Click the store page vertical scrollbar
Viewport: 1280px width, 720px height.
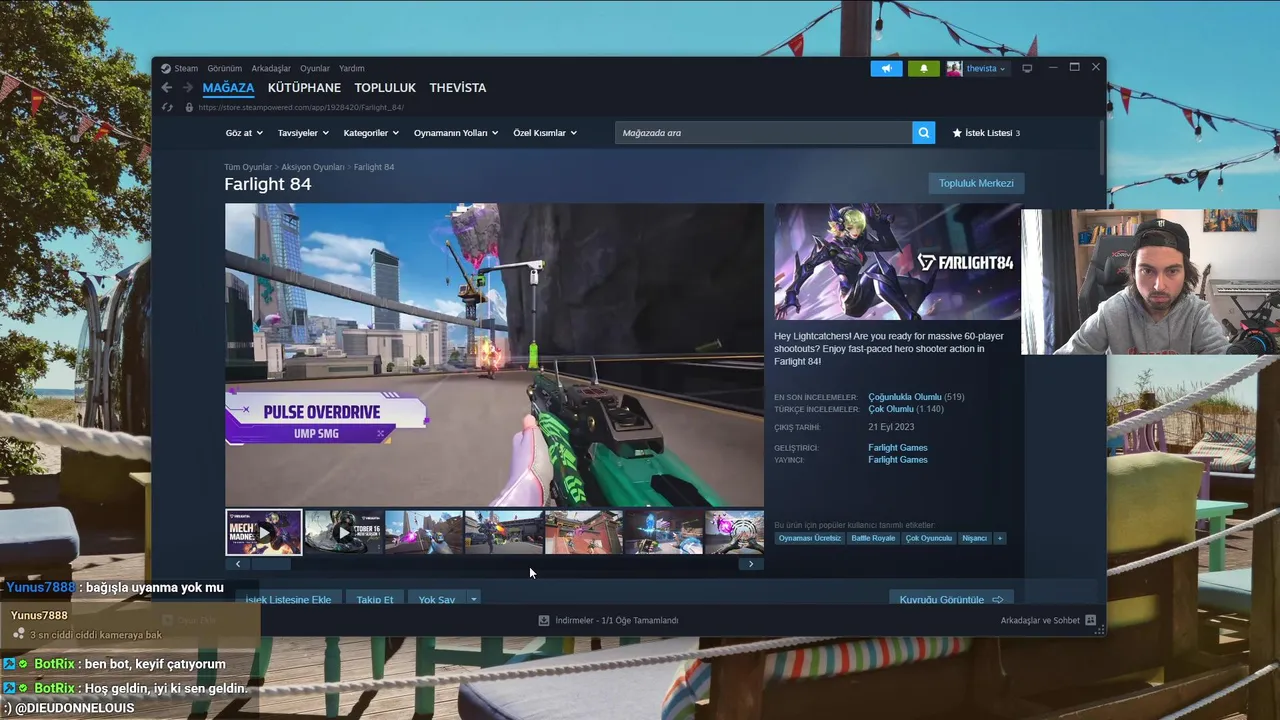(x=1102, y=146)
